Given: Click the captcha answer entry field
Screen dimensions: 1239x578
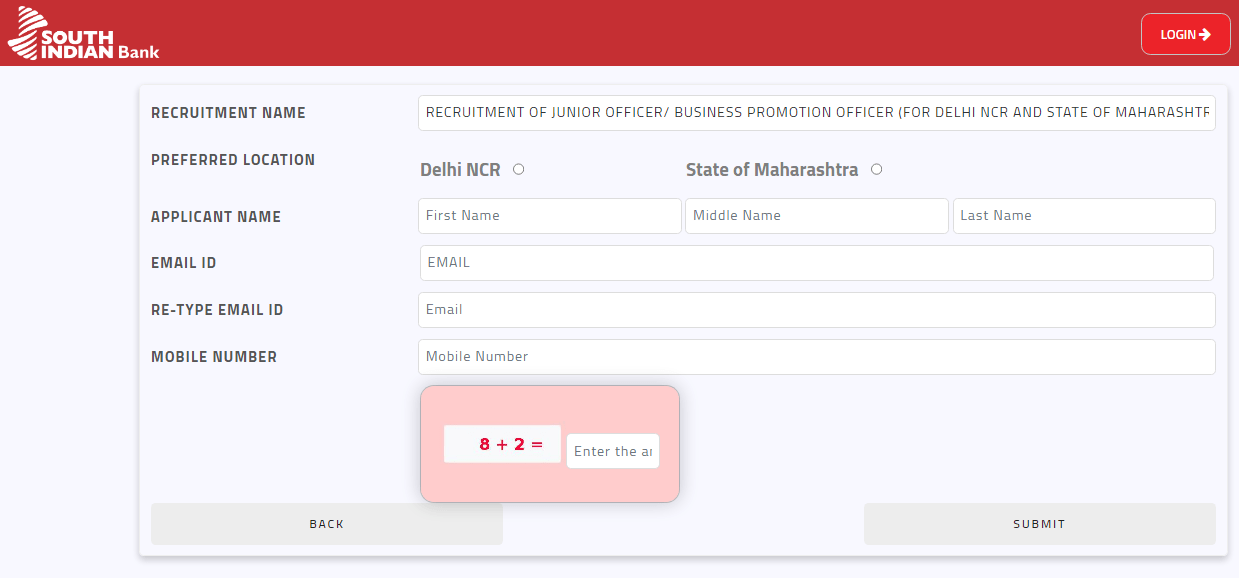Looking at the screenshot, I should [612, 451].
